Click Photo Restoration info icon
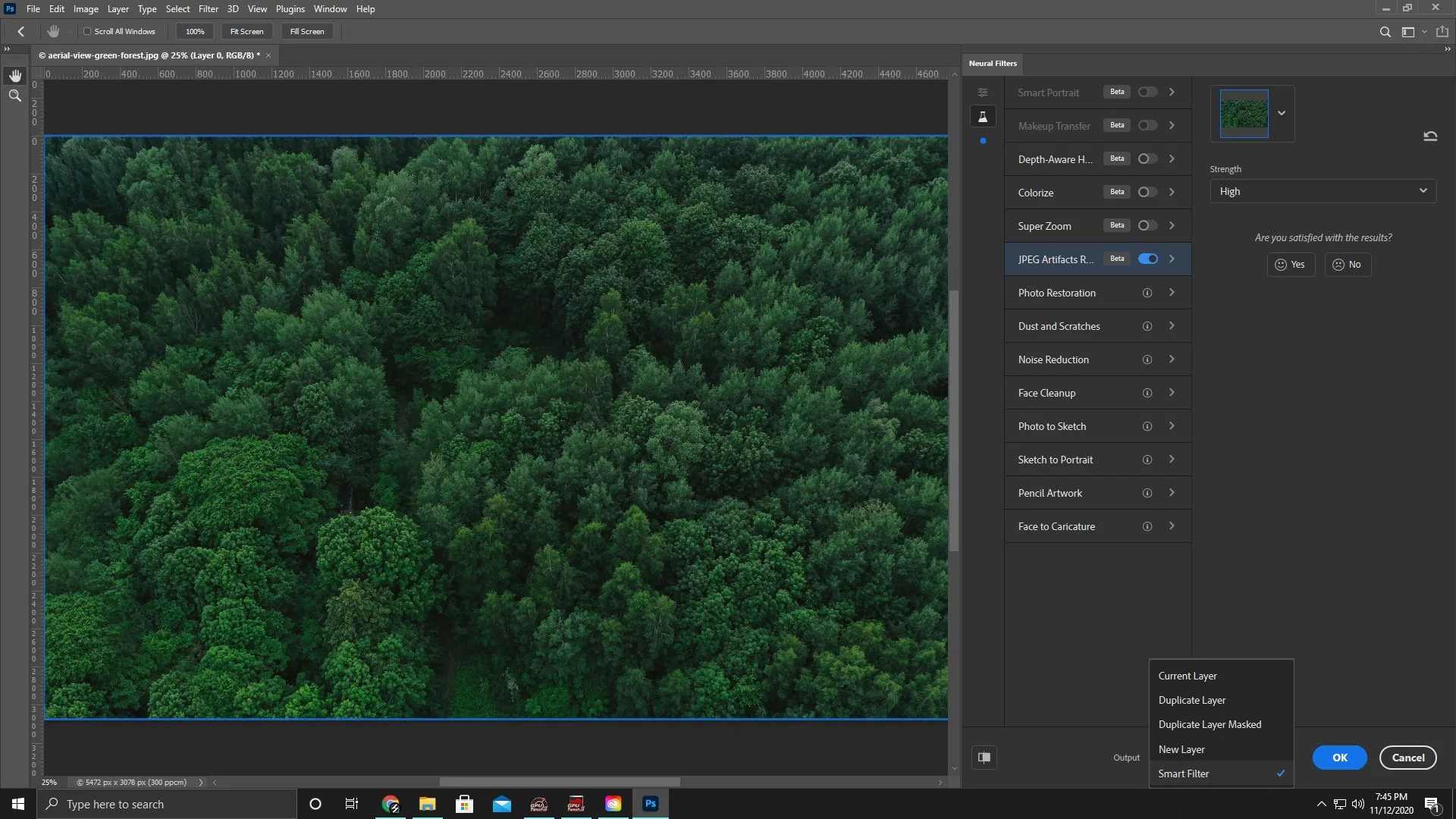 [x=1147, y=293]
